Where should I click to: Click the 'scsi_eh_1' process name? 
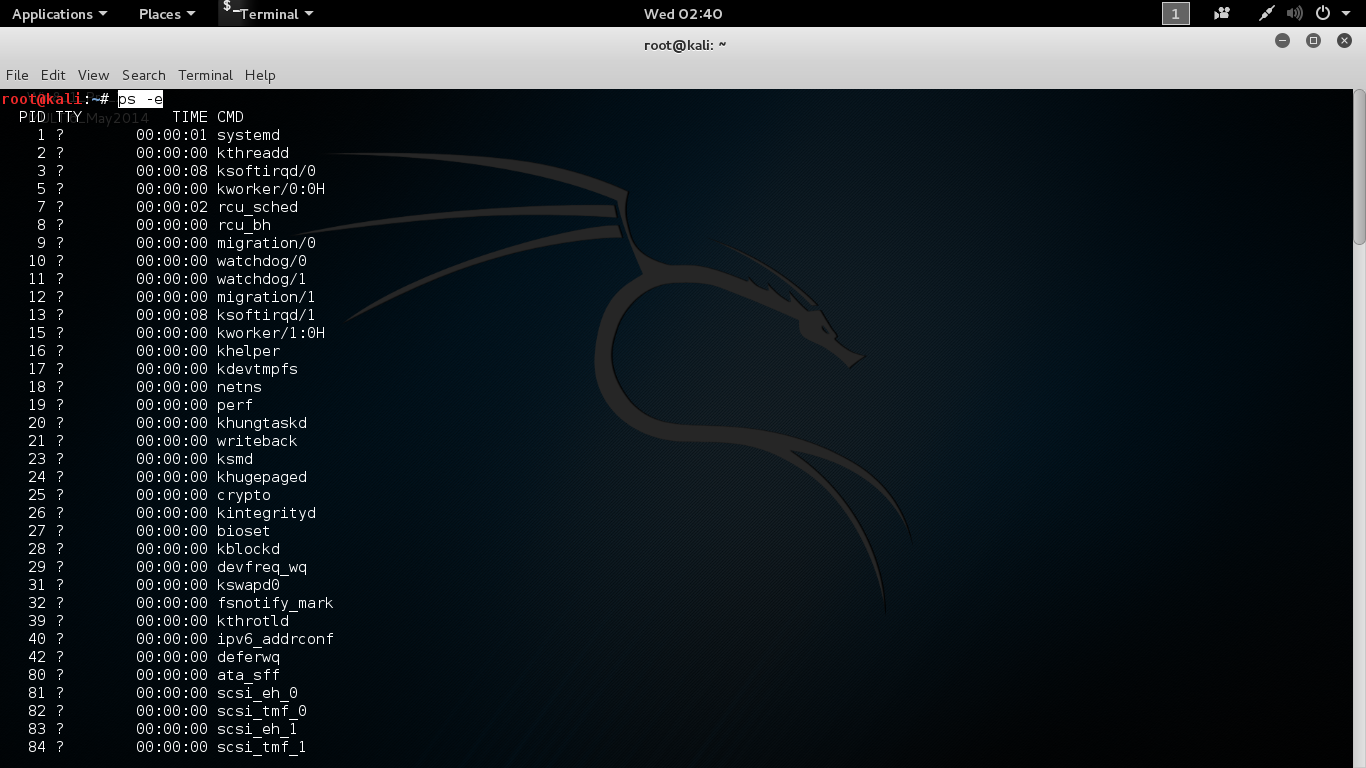coord(257,729)
